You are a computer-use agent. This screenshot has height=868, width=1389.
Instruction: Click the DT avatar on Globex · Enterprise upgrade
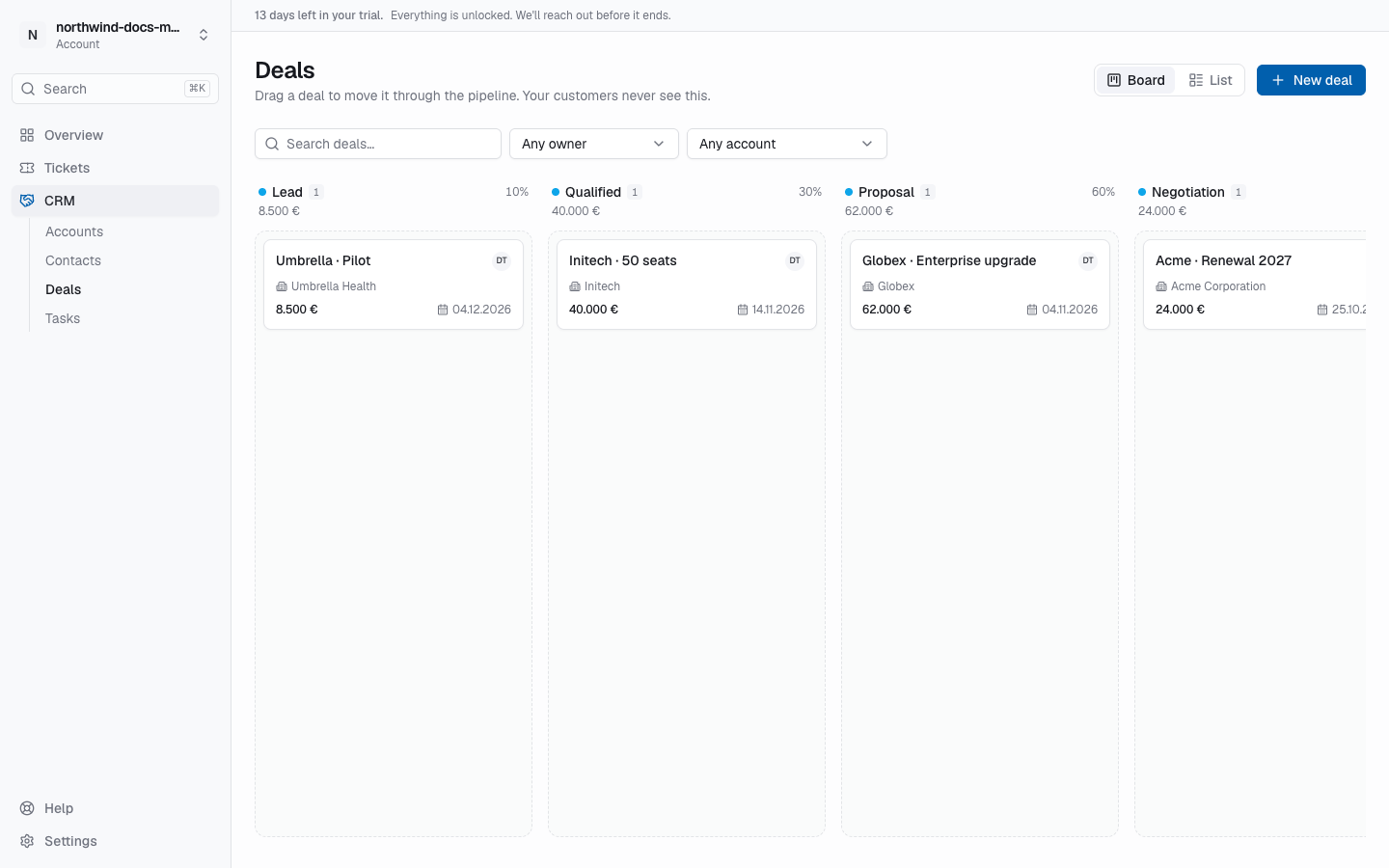[1088, 260]
